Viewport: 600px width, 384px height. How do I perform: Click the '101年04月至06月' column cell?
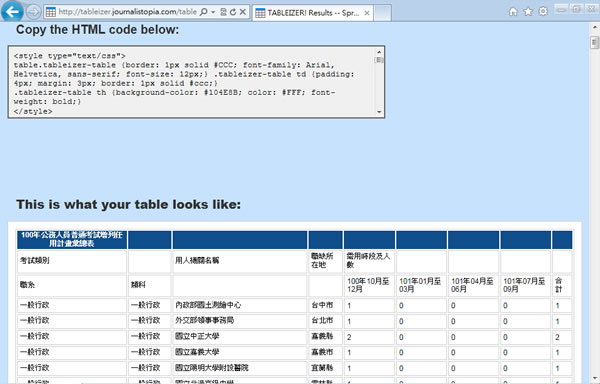click(473, 285)
